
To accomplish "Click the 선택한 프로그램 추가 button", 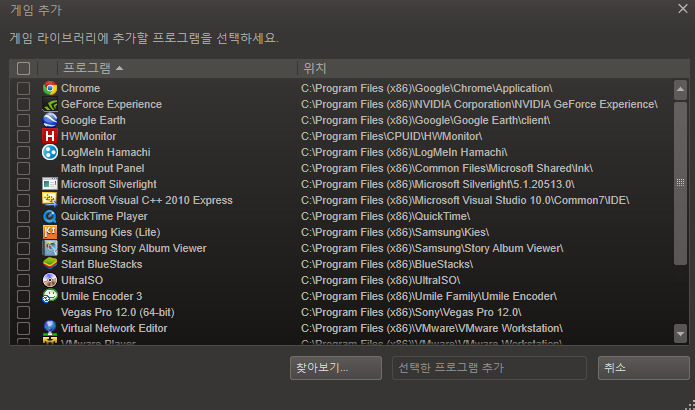I will 489,368.
